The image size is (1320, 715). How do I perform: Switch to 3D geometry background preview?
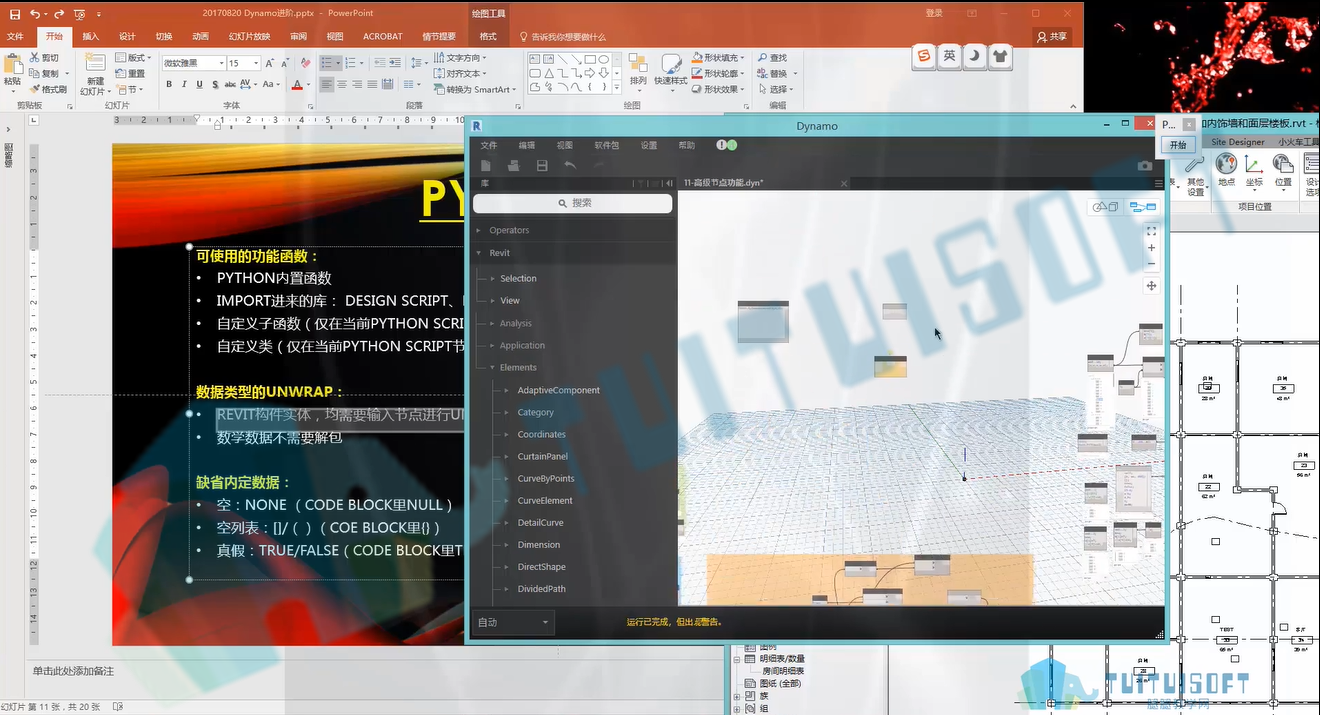1106,207
